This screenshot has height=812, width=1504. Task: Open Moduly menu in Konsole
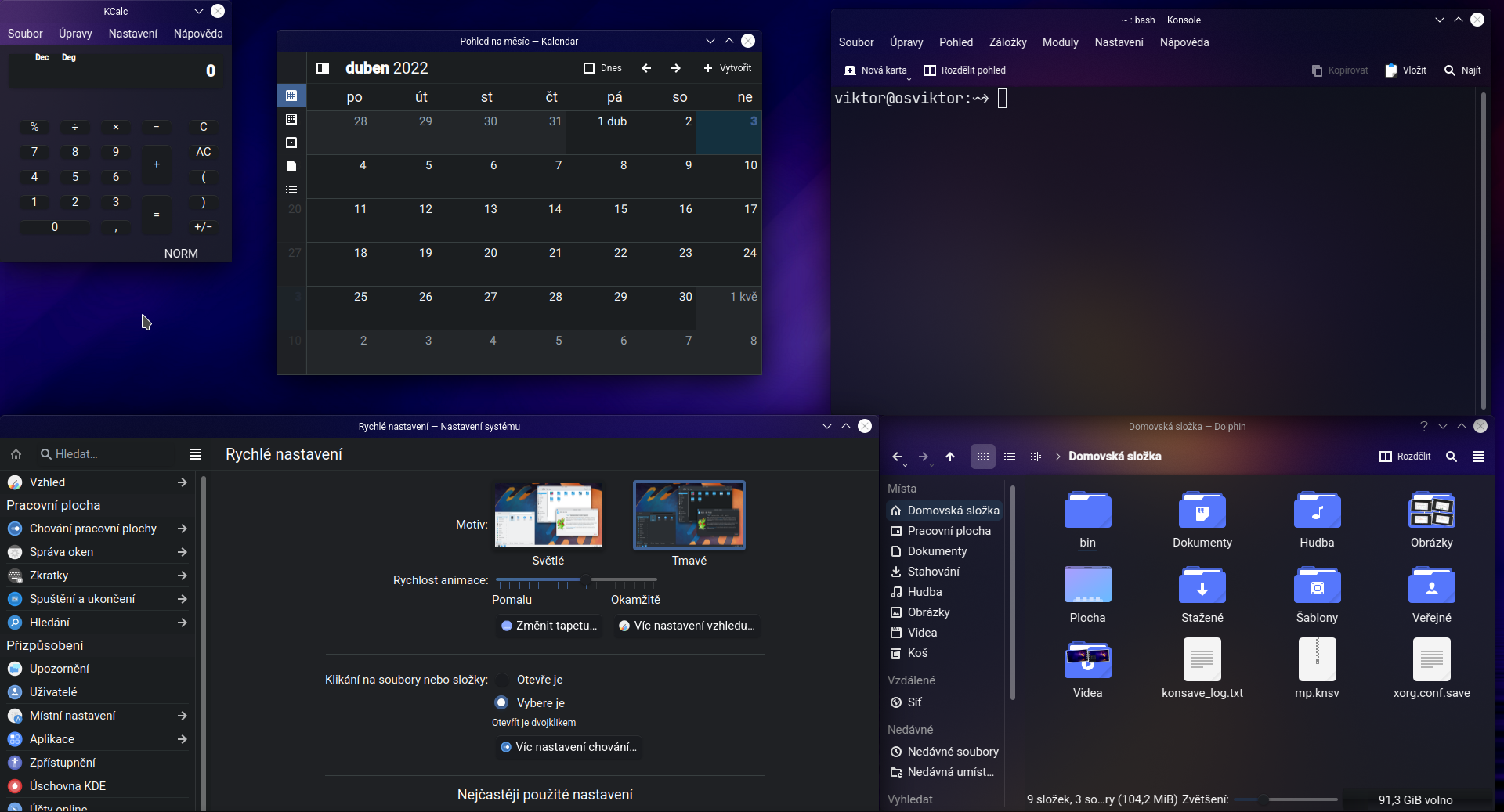(x=1060, y=42)
